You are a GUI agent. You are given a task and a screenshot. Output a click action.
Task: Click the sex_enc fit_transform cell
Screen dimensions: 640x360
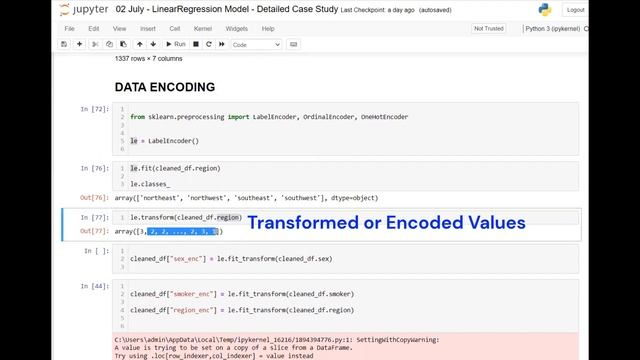click(x=345, y=259)
